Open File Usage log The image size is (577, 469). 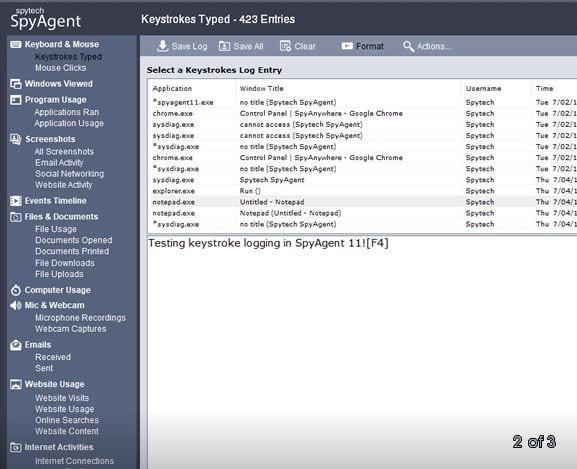[56, 229]
